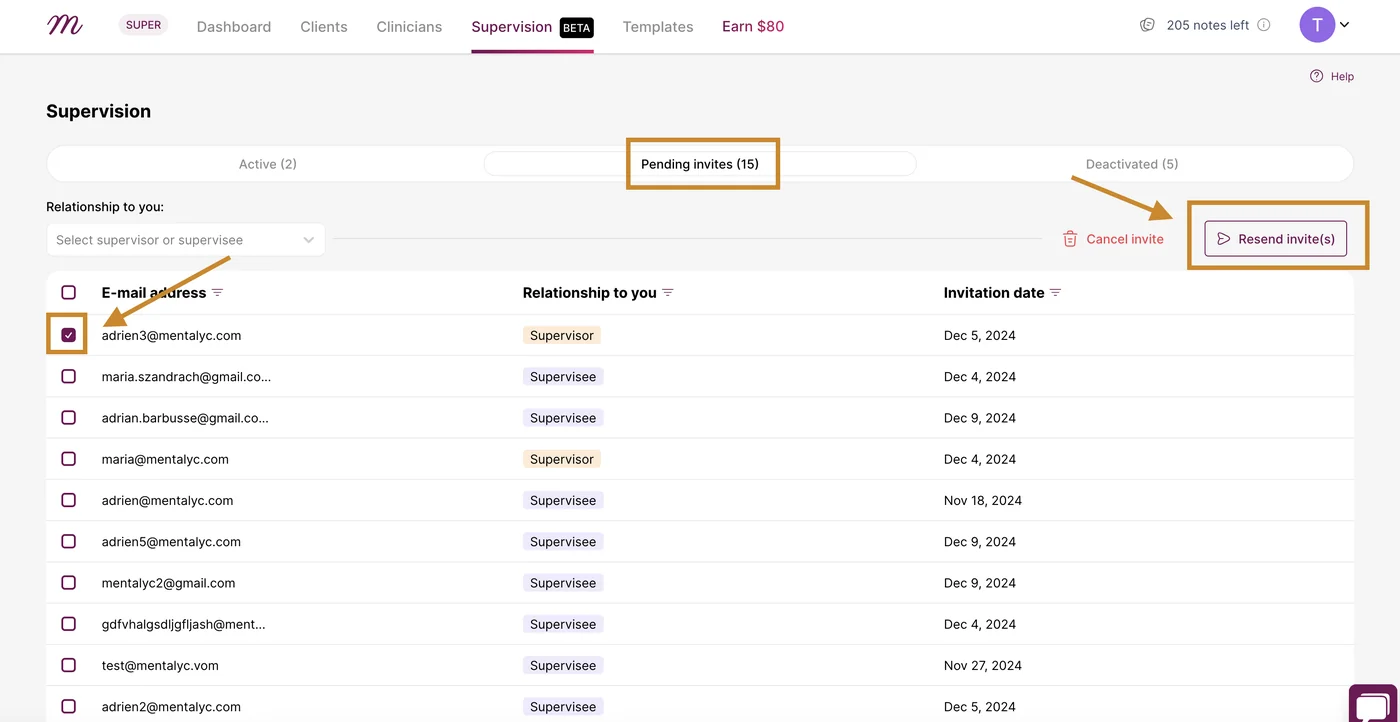Open the Clinicians nav item
Image resolution: width=1400 pixels, height=722 pixels.
pyautogui.click(x=409, y=27)
